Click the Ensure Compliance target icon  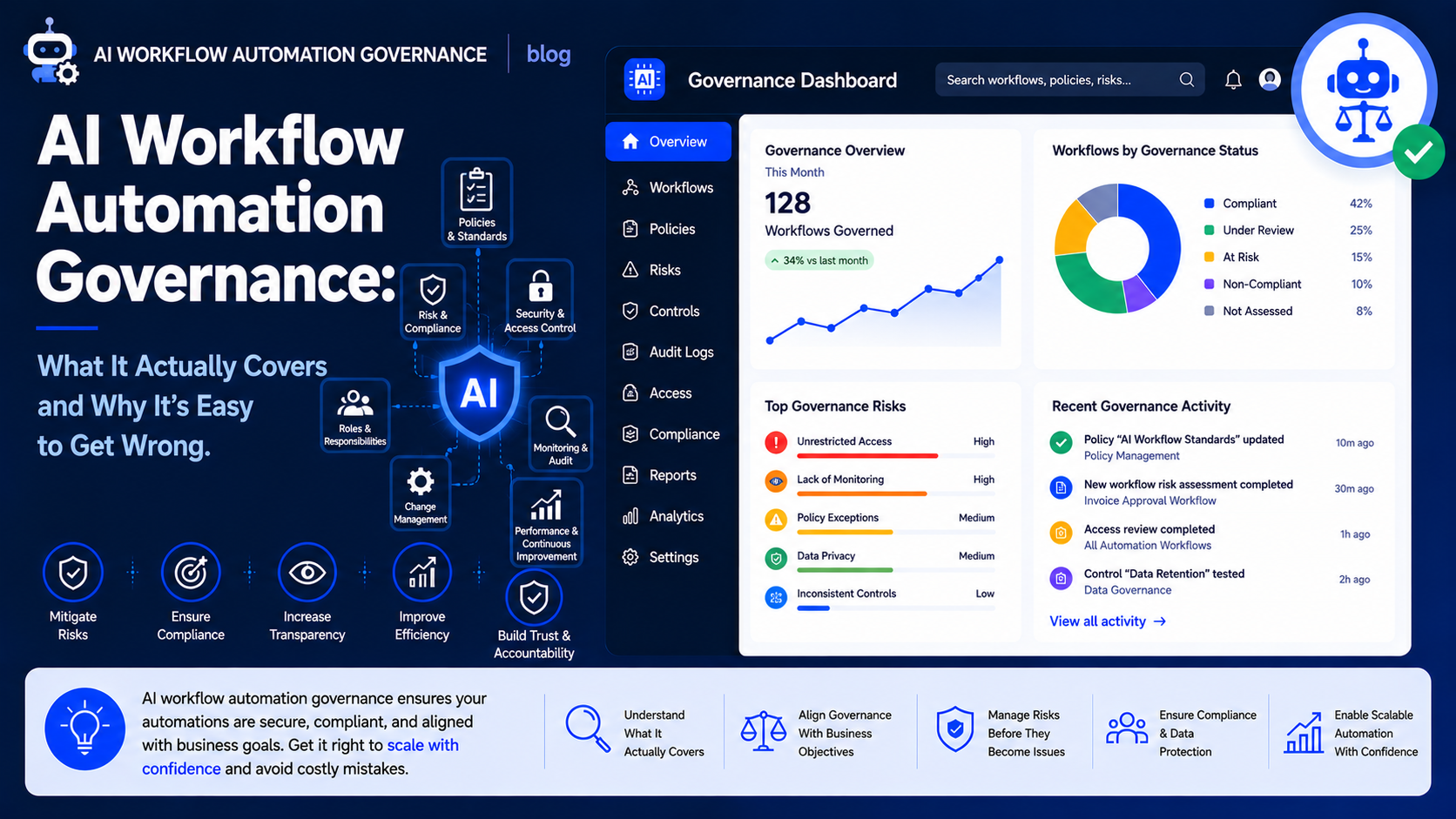[191, 573]
